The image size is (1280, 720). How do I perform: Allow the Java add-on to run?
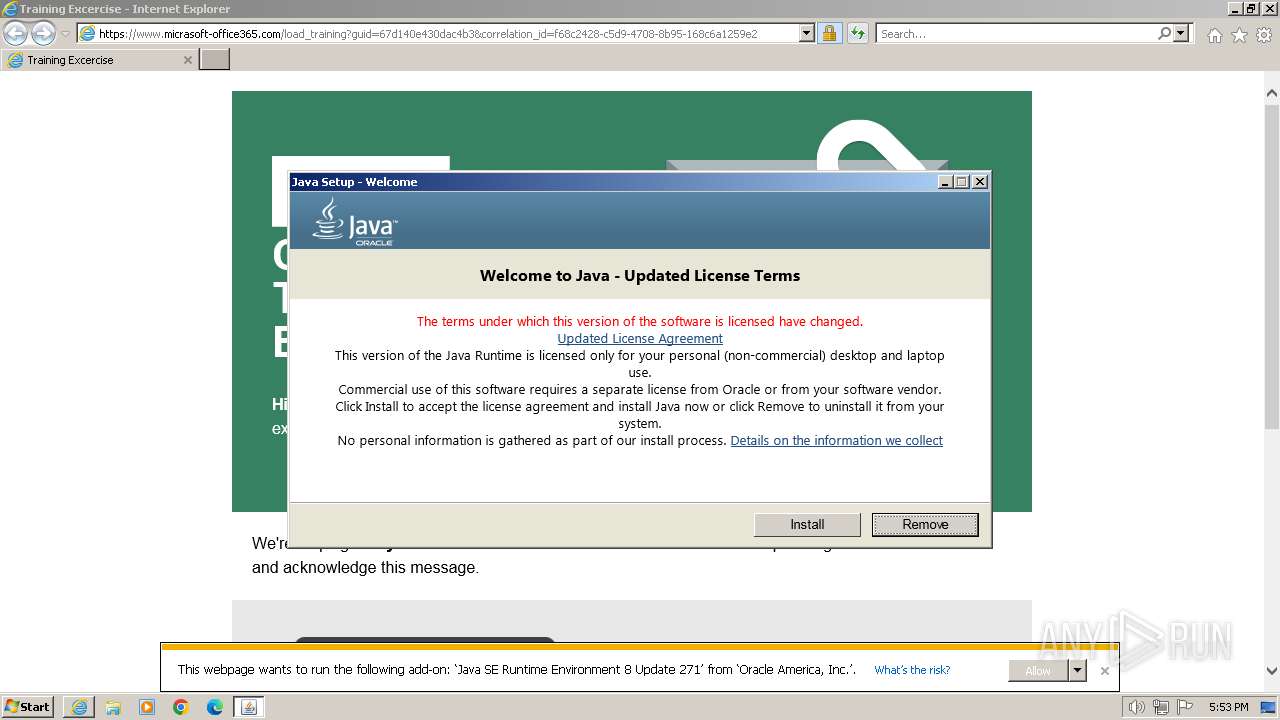click(x=1038, y=671)
